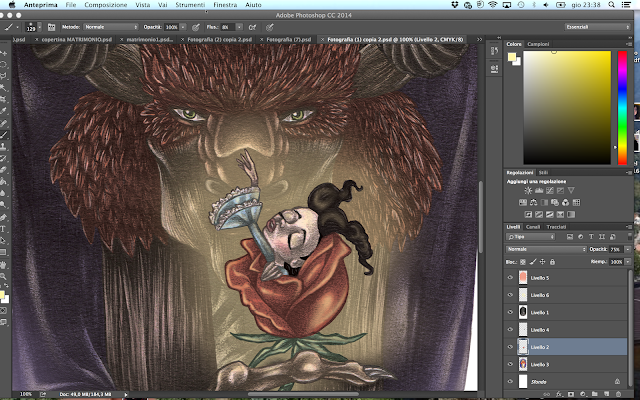
Task: Add a Channel Mixer adjustment
Action: [x=565, y=202]
